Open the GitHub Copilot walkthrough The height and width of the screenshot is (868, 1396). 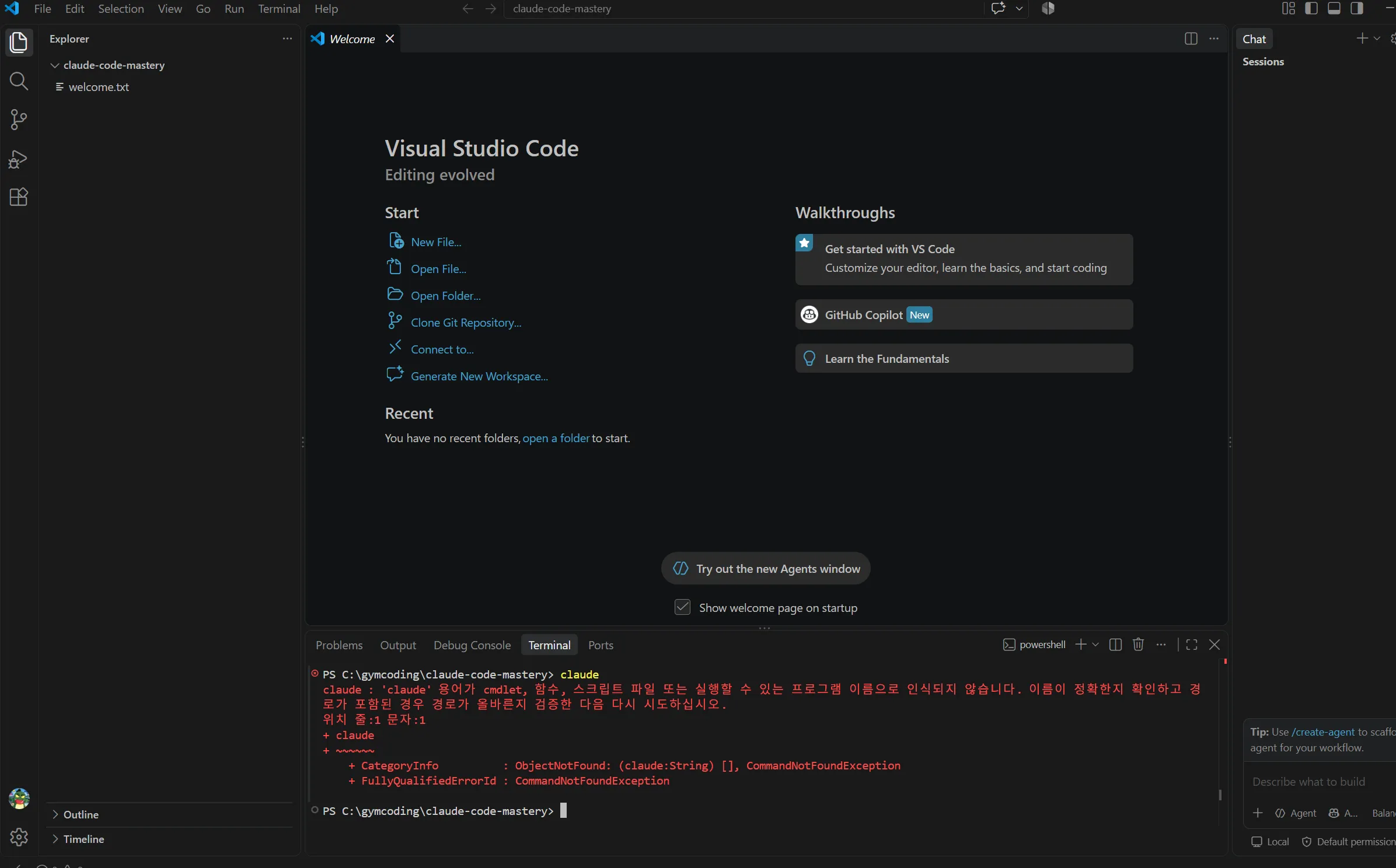964,314
